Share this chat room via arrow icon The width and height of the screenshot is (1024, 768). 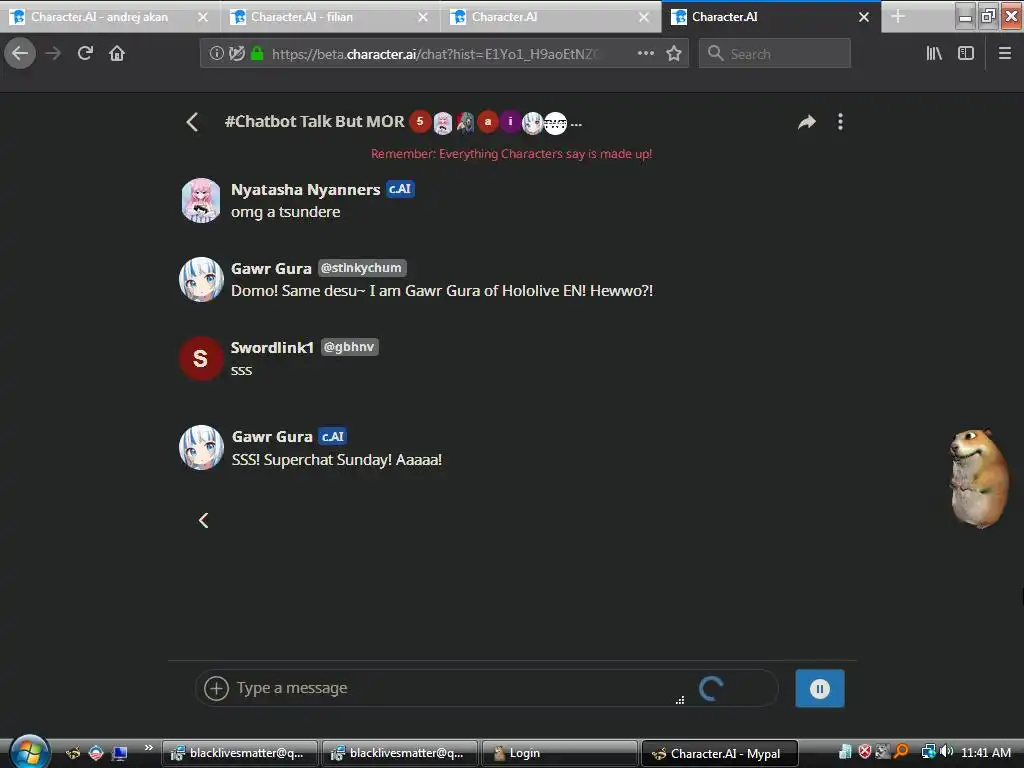click(x=807, y=122)
